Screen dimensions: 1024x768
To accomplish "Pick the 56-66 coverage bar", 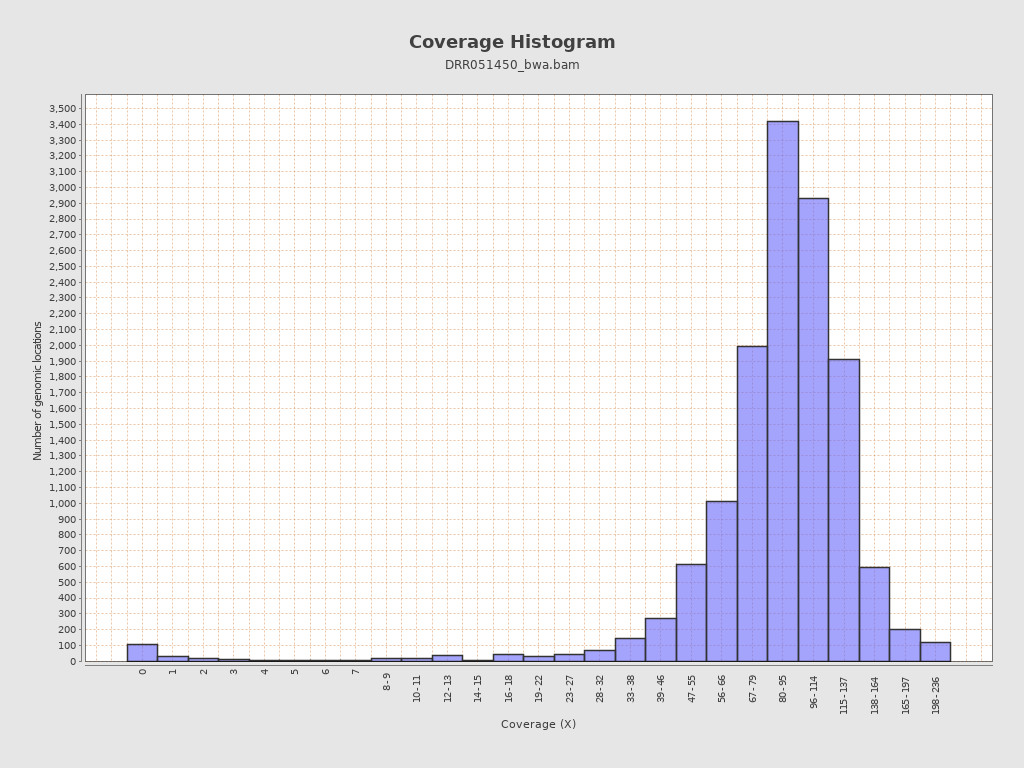I will click(722, 581).
